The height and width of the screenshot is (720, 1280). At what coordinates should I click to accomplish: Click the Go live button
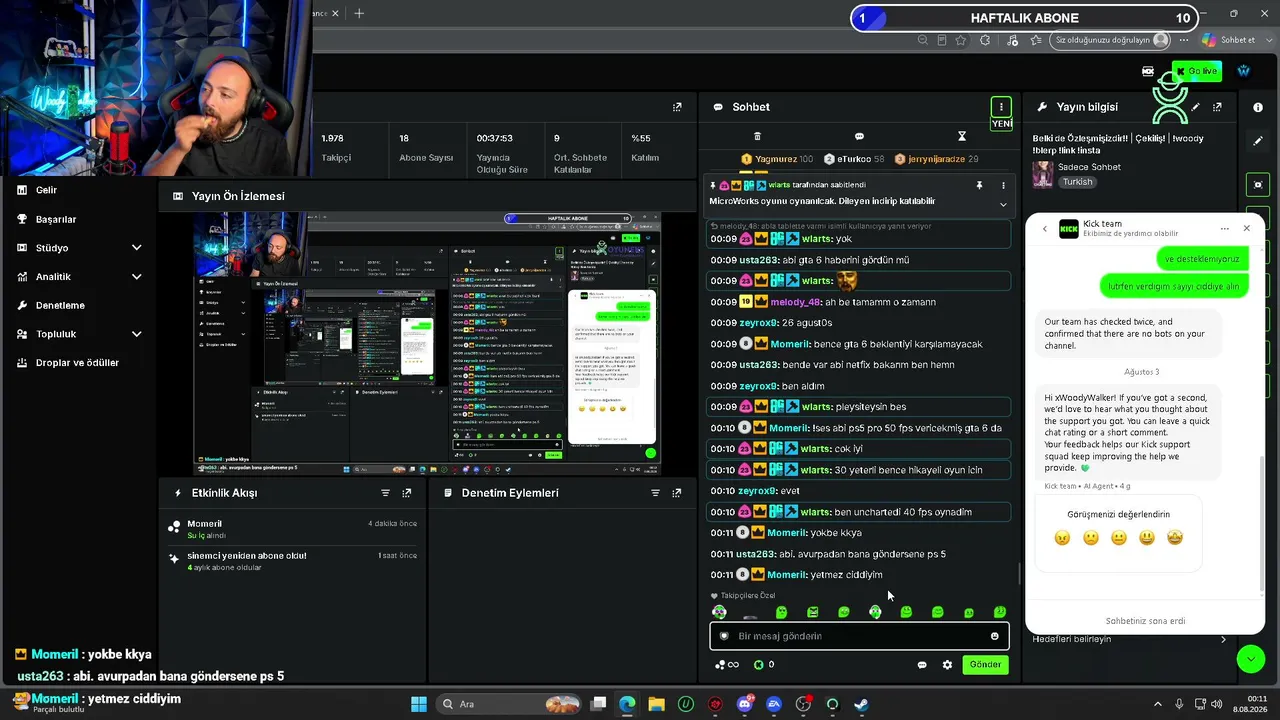click(x=1197, y=71)
